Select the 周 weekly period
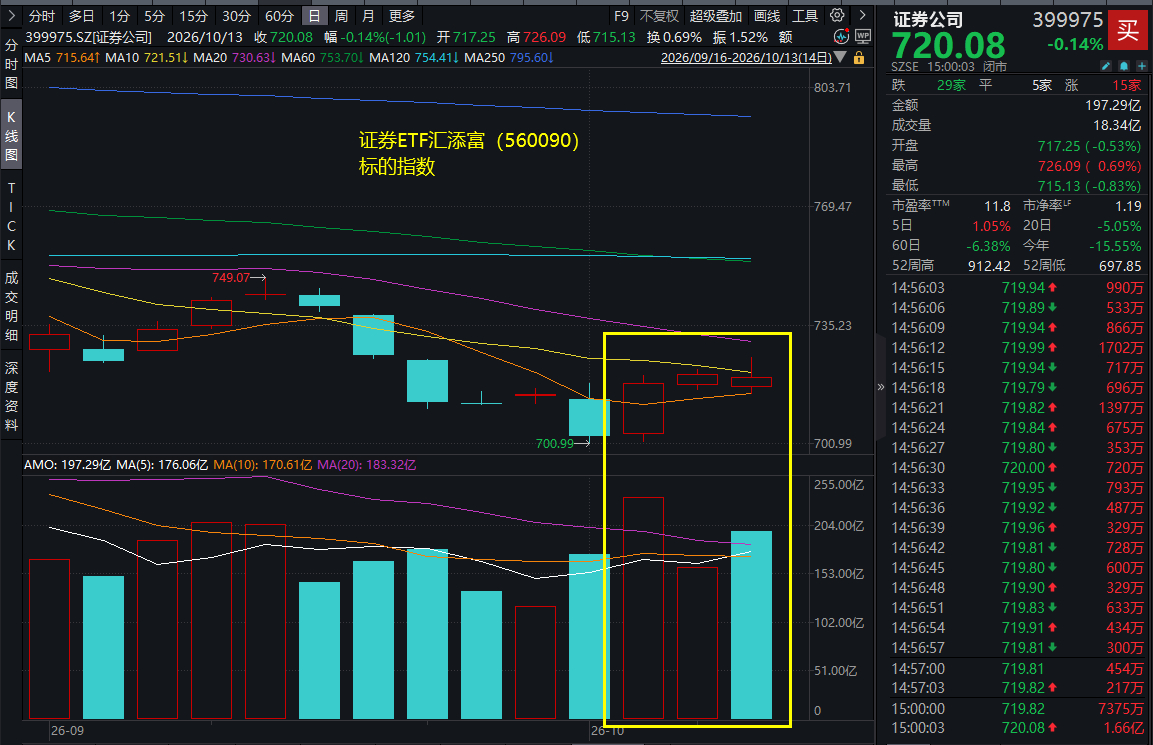 [x=341, y=15]
